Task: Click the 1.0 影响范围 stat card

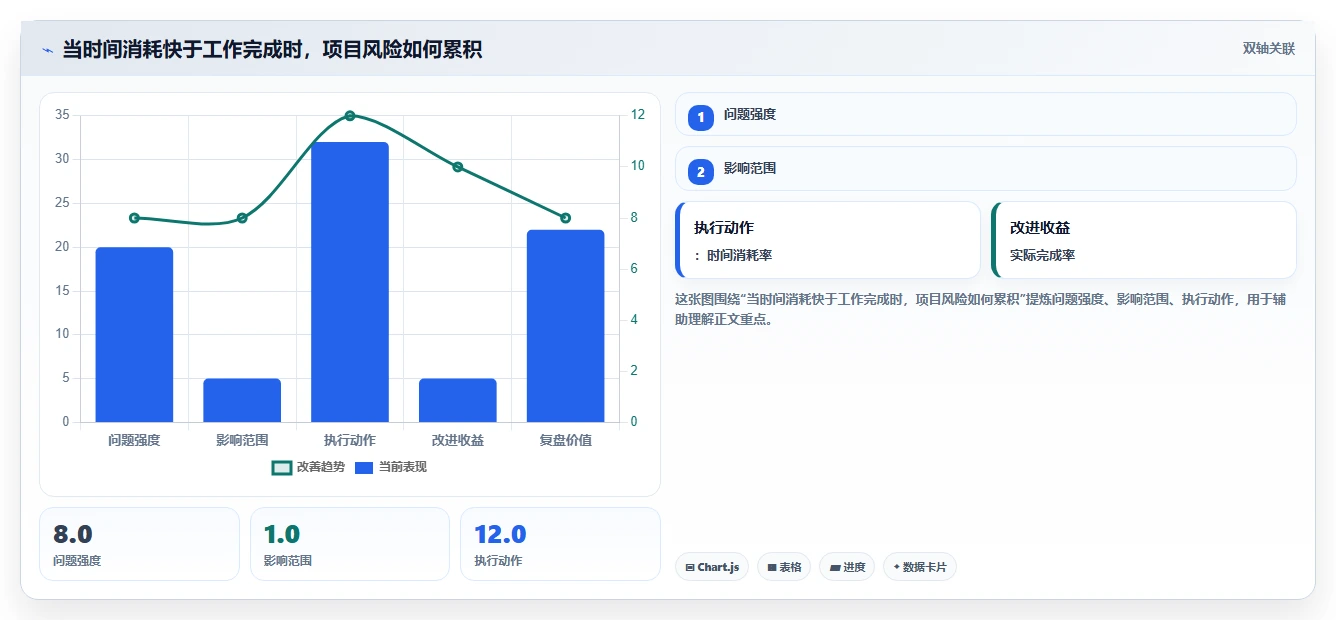Action: pyautogui.click(x=350, y=544)
